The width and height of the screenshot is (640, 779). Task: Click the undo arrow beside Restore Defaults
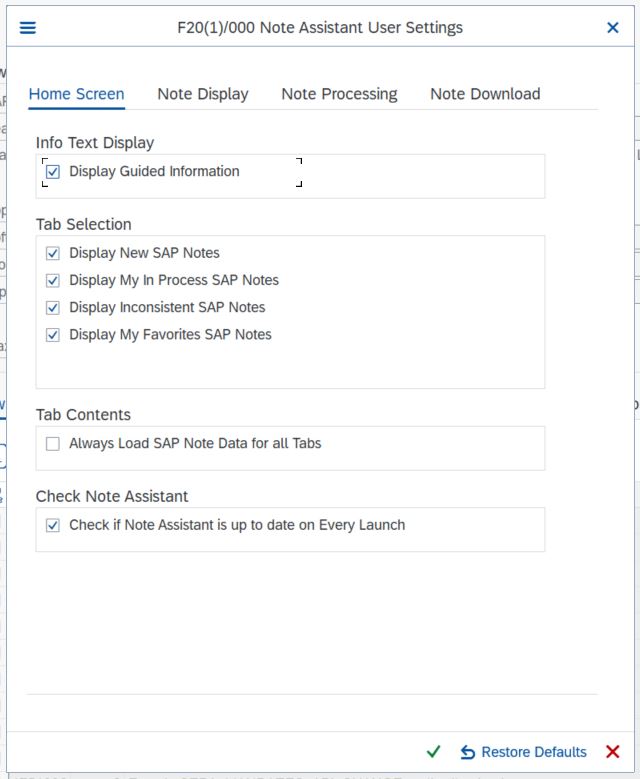pos(468,752)
